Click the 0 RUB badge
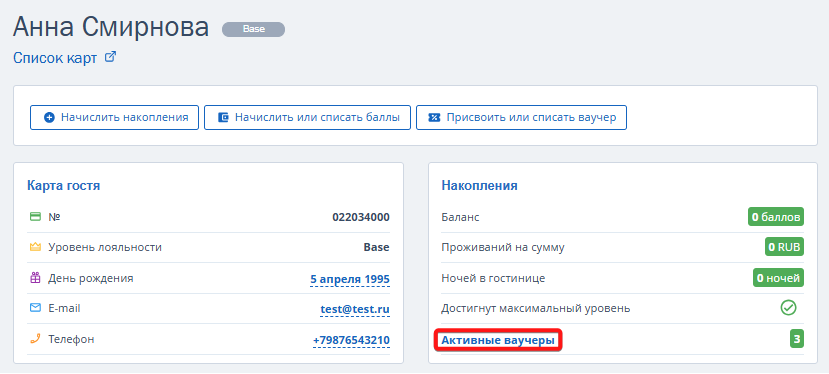 pos(784,247)
